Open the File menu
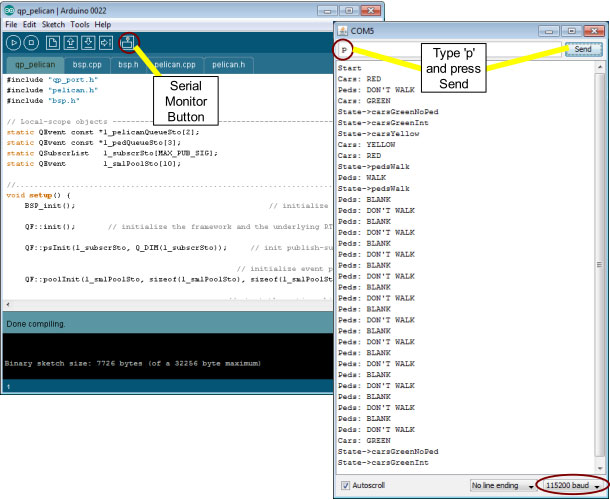 tap(12, 24)
